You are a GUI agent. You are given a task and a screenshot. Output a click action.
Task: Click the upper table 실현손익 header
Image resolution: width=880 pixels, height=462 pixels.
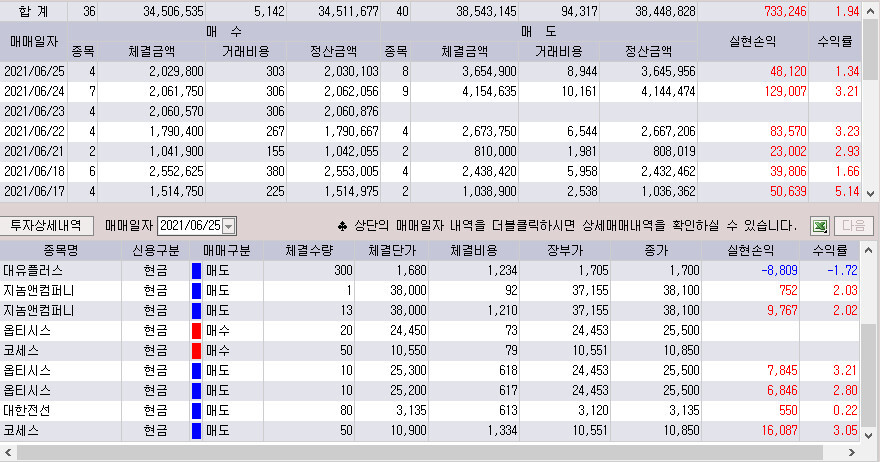coord(753,41)
